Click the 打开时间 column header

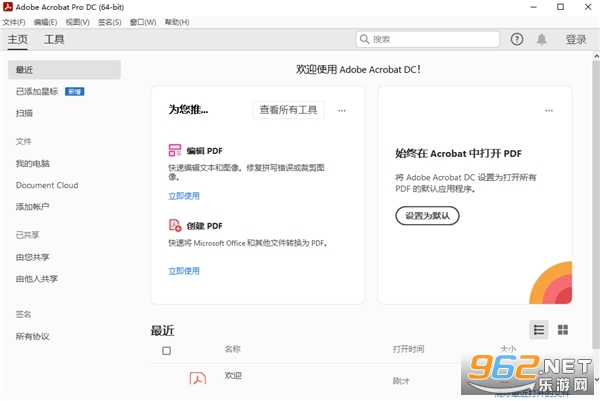[x=408, y=349]
